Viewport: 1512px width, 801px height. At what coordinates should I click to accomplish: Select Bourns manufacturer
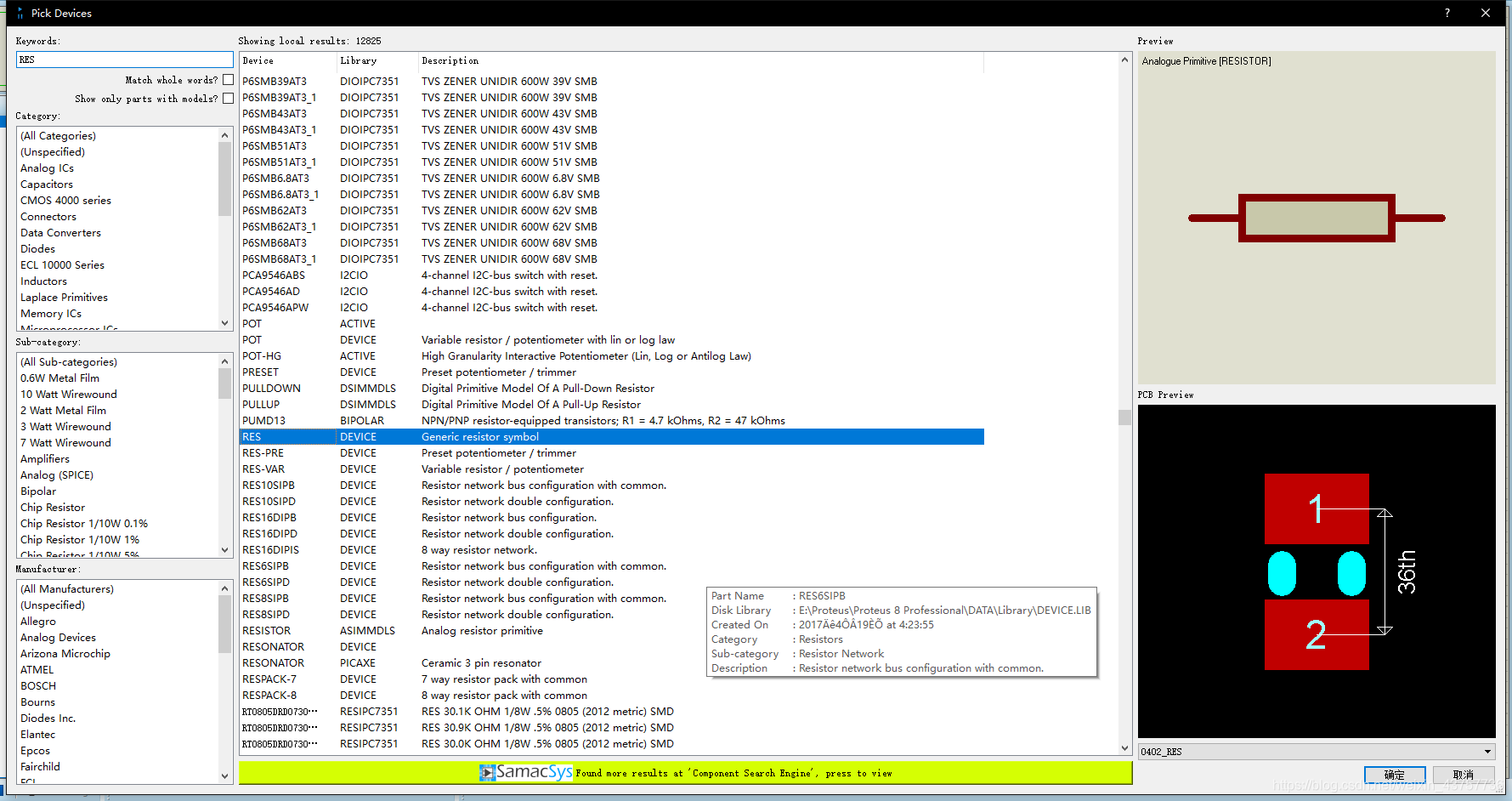37,702
